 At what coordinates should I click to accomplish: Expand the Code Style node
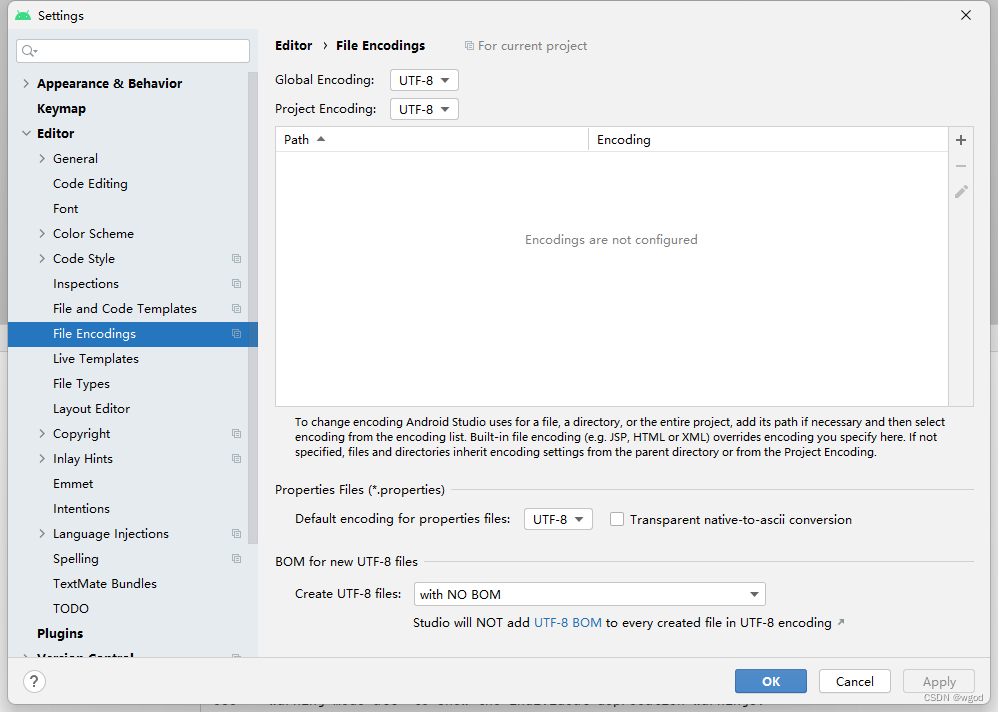[42, 258]
